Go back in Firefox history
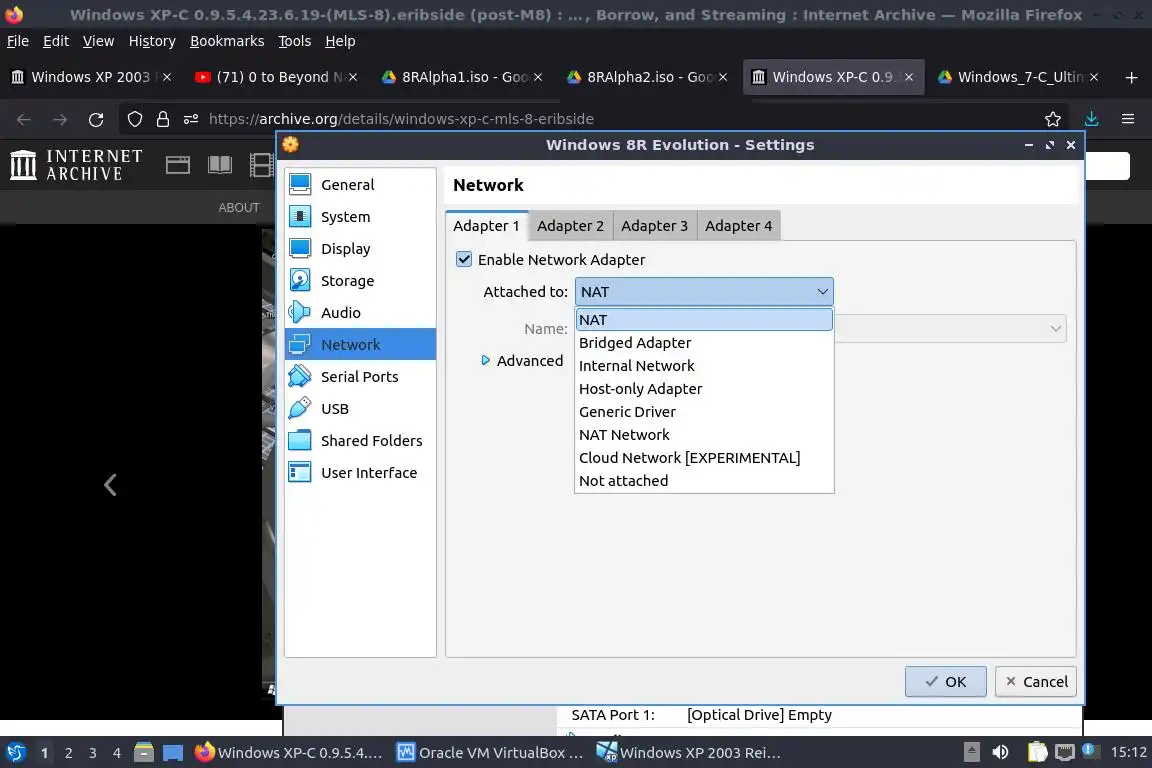The image size is (1152, 768). [24, 119]
